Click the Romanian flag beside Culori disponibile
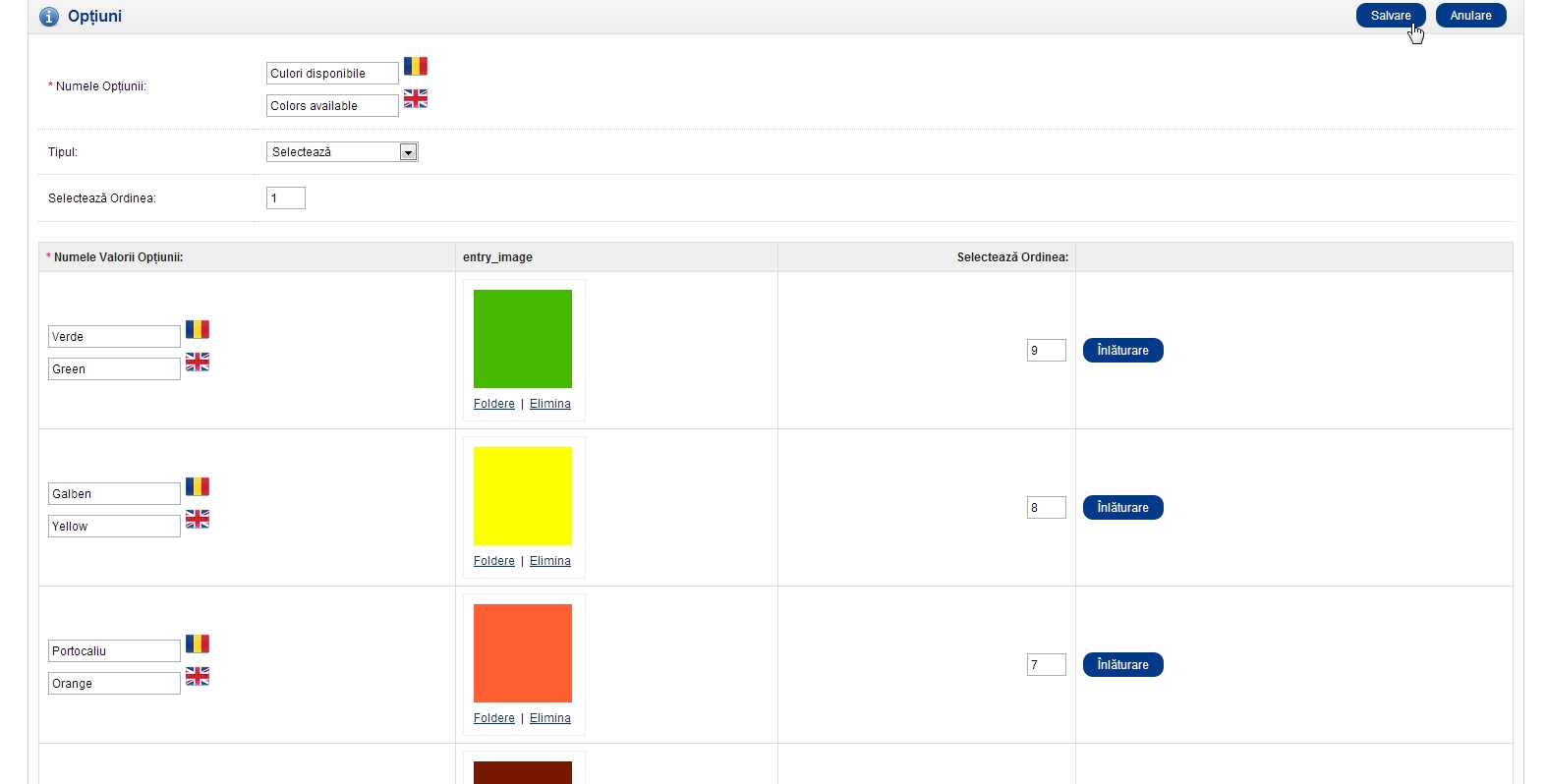 [x=415, y=67]
